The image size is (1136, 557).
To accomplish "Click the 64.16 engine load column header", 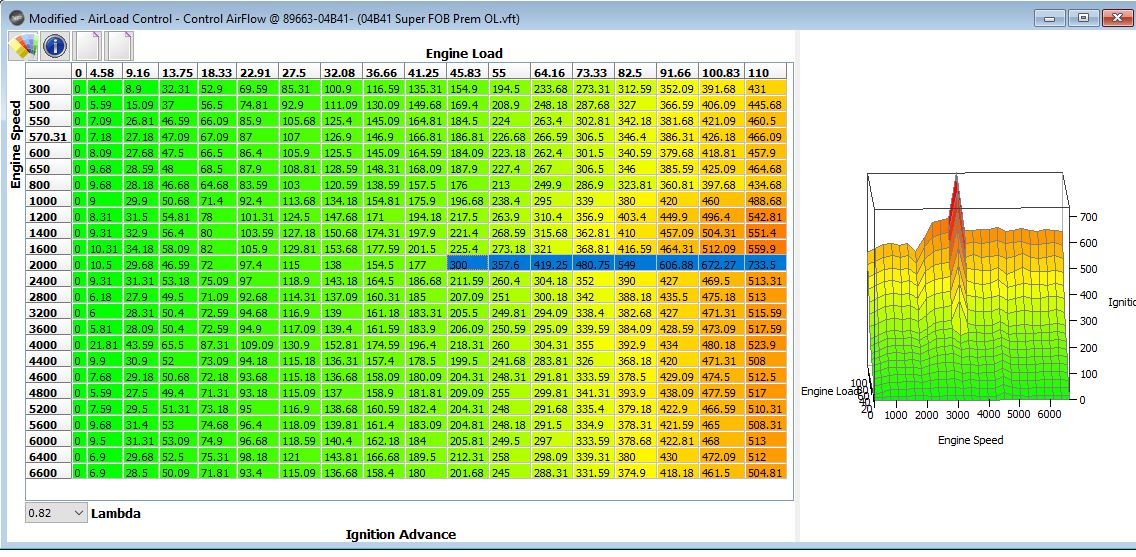I will pyautogui.click(x=552, y=72).
